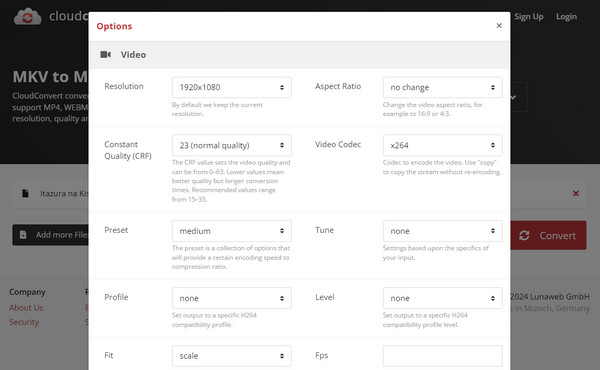Open the Security footer link
Viewport: 600px width, 370px height.
pos(24,322)
